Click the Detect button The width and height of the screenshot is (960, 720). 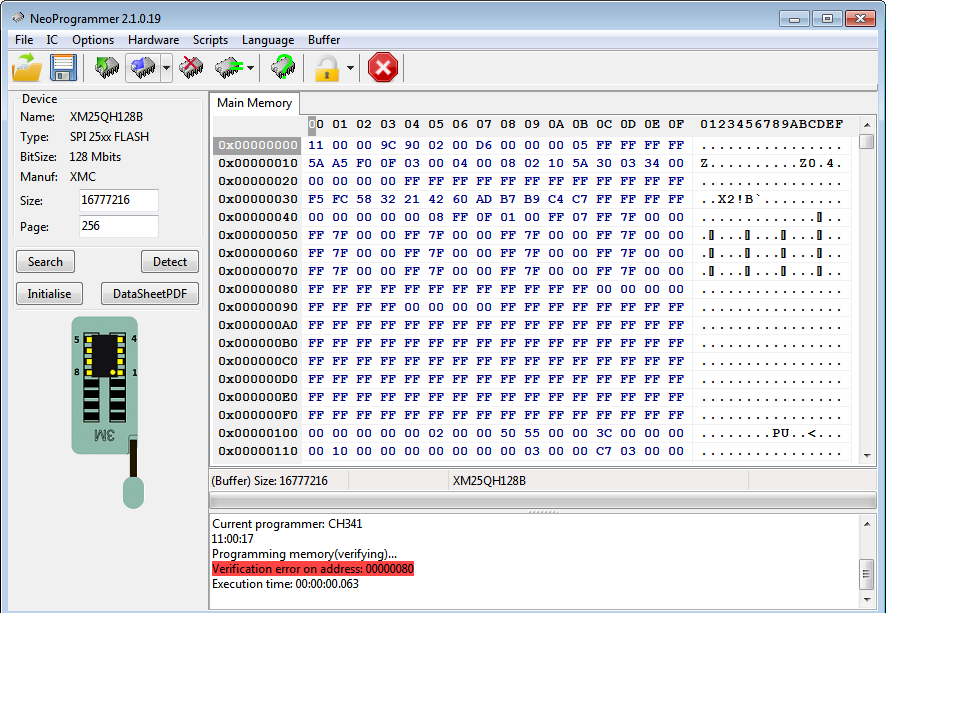[x=170, y=262]
